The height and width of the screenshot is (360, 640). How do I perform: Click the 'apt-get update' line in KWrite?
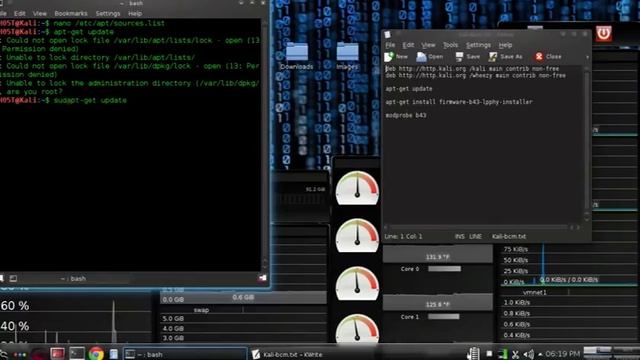(x=409, y=89)
